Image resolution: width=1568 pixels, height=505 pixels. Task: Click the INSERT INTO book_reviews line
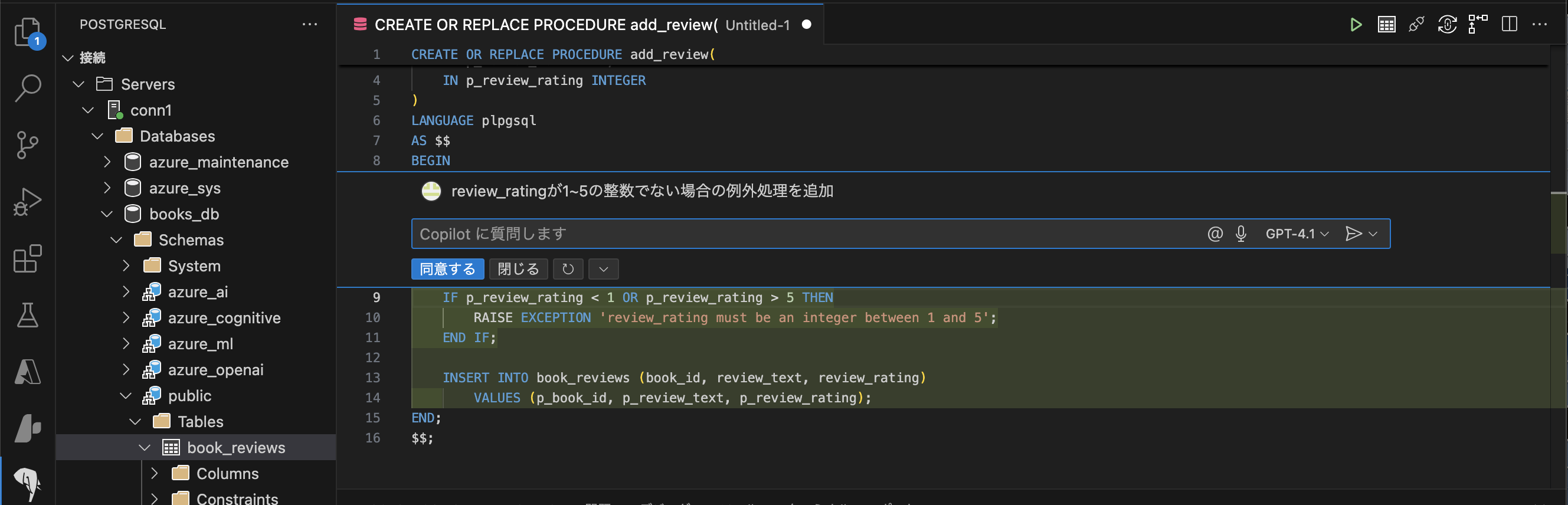(x=684, y=378)
